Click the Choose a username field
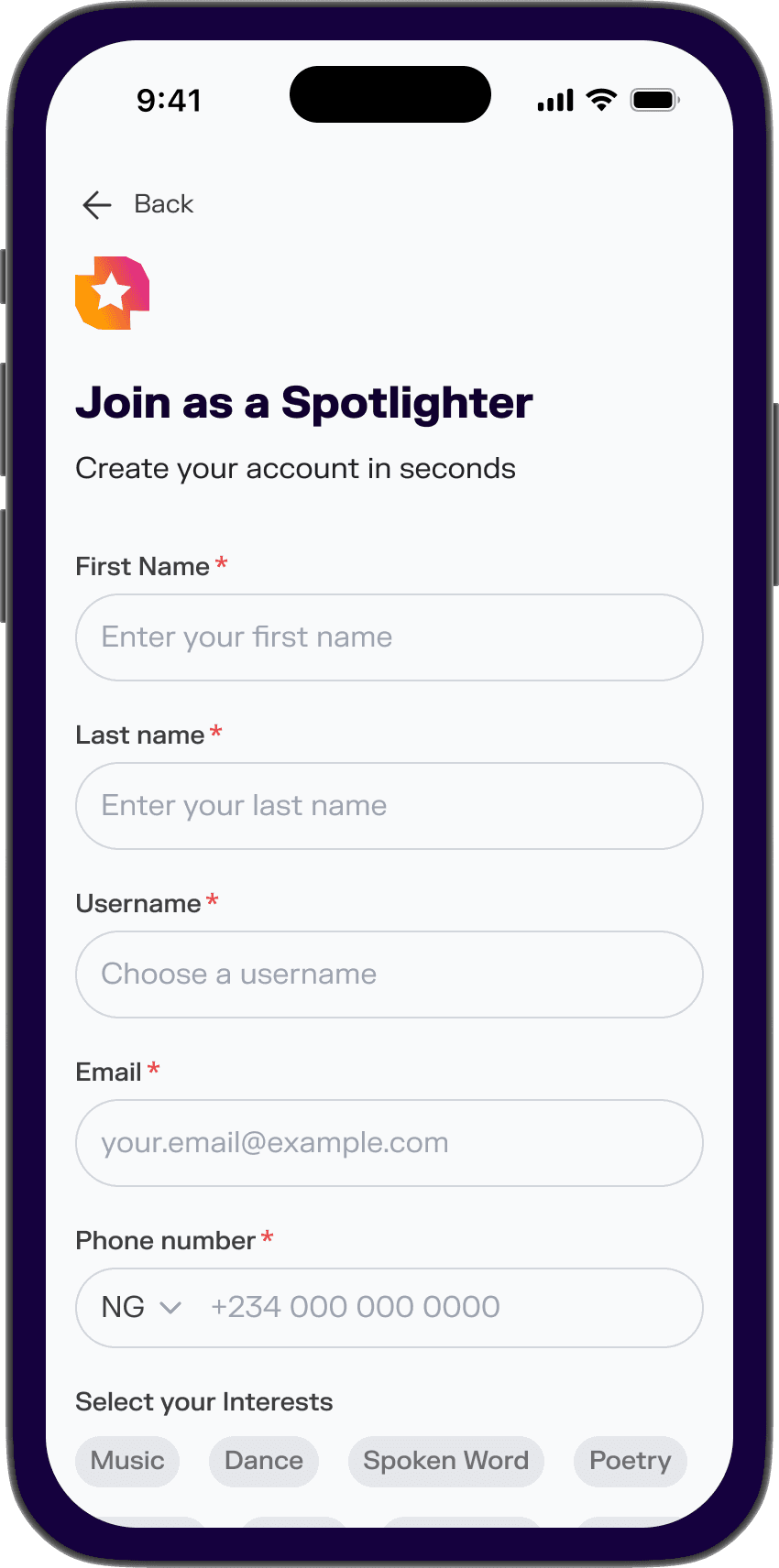Image resolution: width=779 pixels, height=1568 pixels. coord(389,975)
